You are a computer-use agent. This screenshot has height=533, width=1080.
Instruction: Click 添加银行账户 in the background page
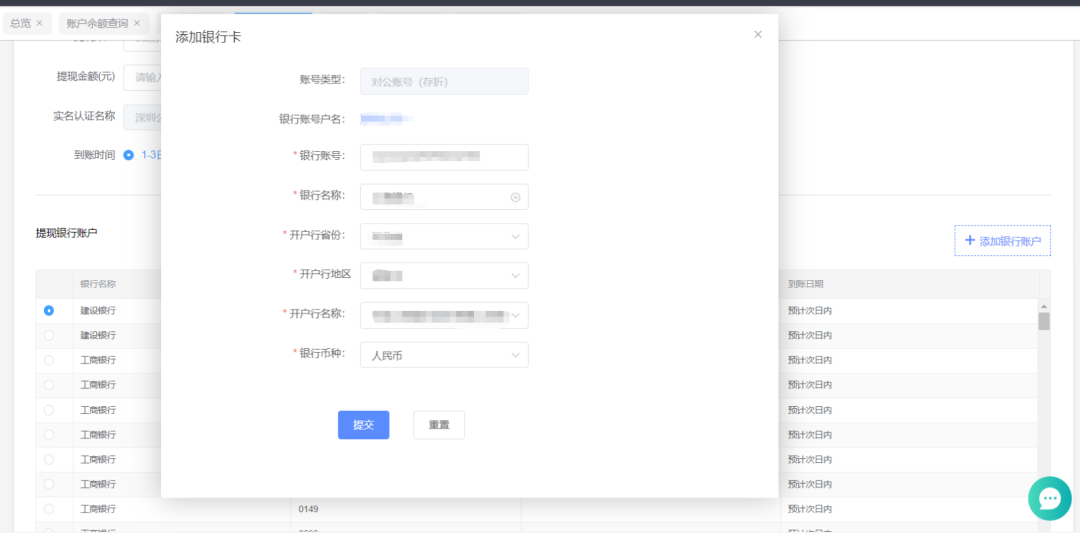pyautogui.click(x=1003, y=240)
